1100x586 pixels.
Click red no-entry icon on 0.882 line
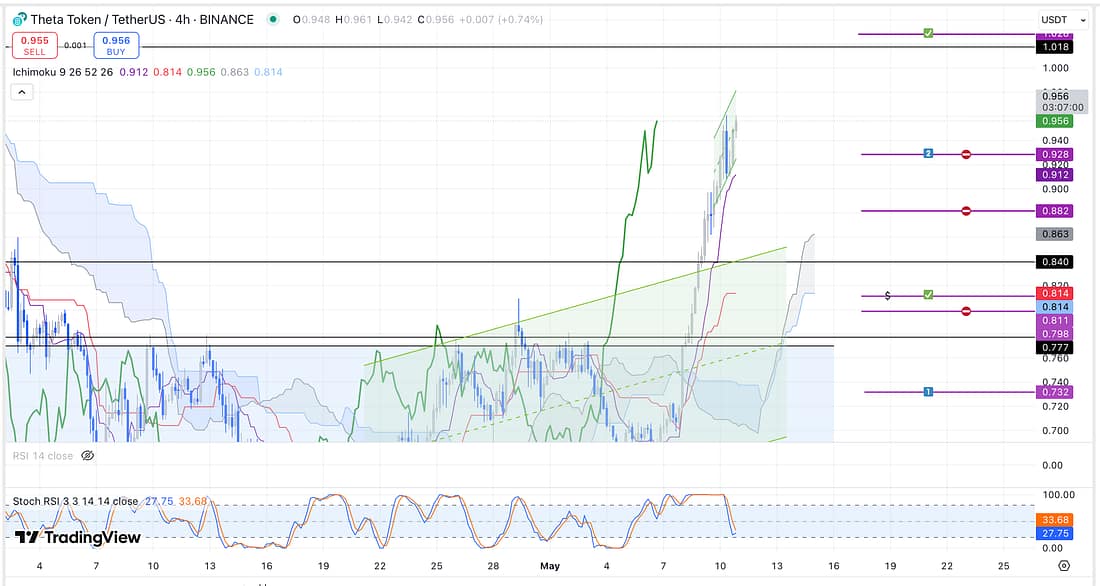pyautogui.click(x=966, y=211)
